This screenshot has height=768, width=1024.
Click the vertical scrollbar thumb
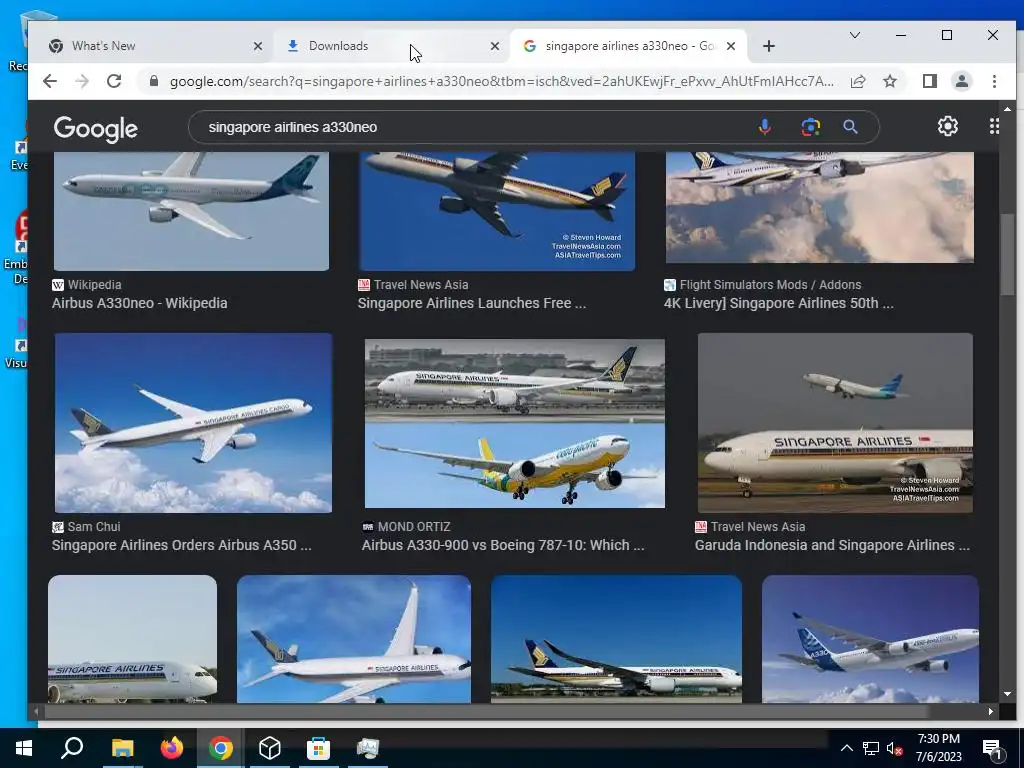1008,253
